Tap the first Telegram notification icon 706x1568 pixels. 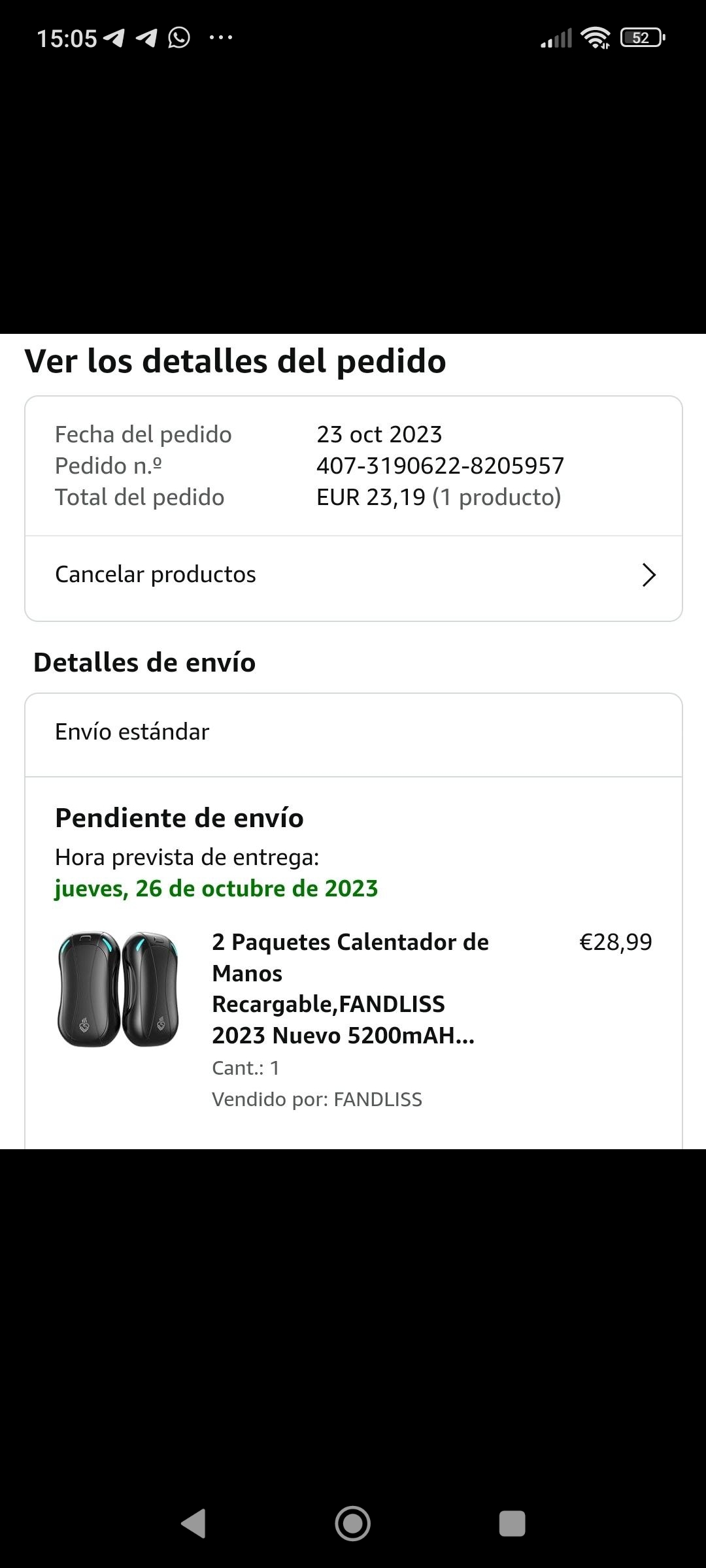114,38
